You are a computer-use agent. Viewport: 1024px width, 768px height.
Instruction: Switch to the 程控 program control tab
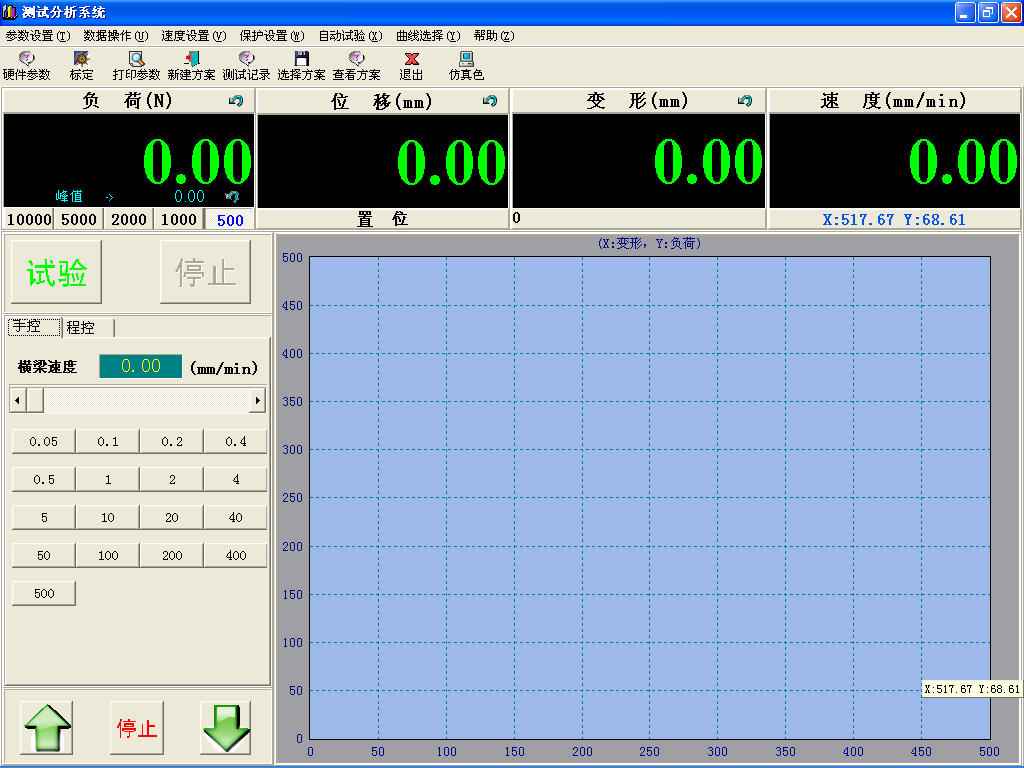[x=89, y=327]
